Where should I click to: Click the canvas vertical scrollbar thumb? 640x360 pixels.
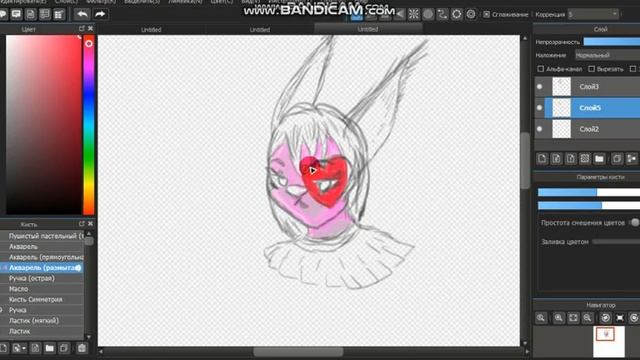click(525, 160)
